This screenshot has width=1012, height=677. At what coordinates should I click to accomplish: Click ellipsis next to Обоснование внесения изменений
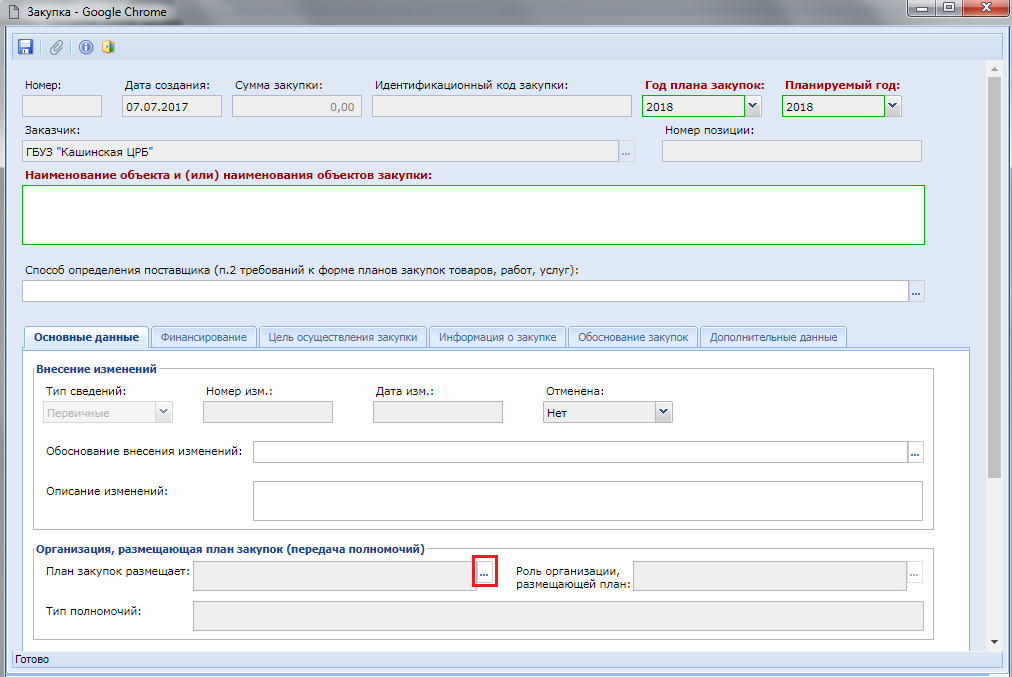(914, 453)
